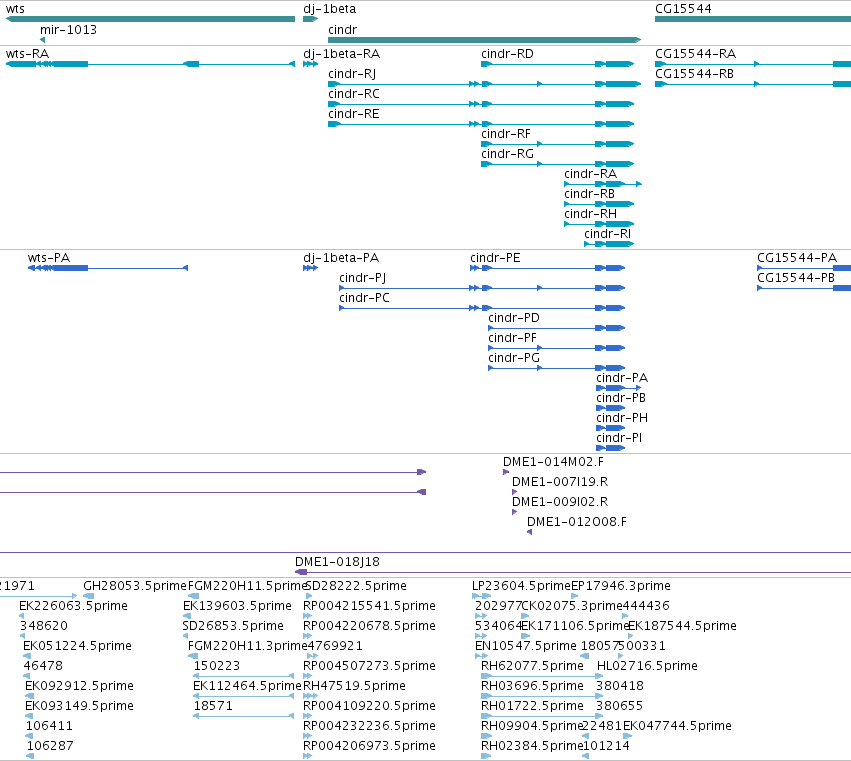Select the CG15544 gene label
Image resolution: width=851 pixels, height=761 pixels.
(683, 9)
